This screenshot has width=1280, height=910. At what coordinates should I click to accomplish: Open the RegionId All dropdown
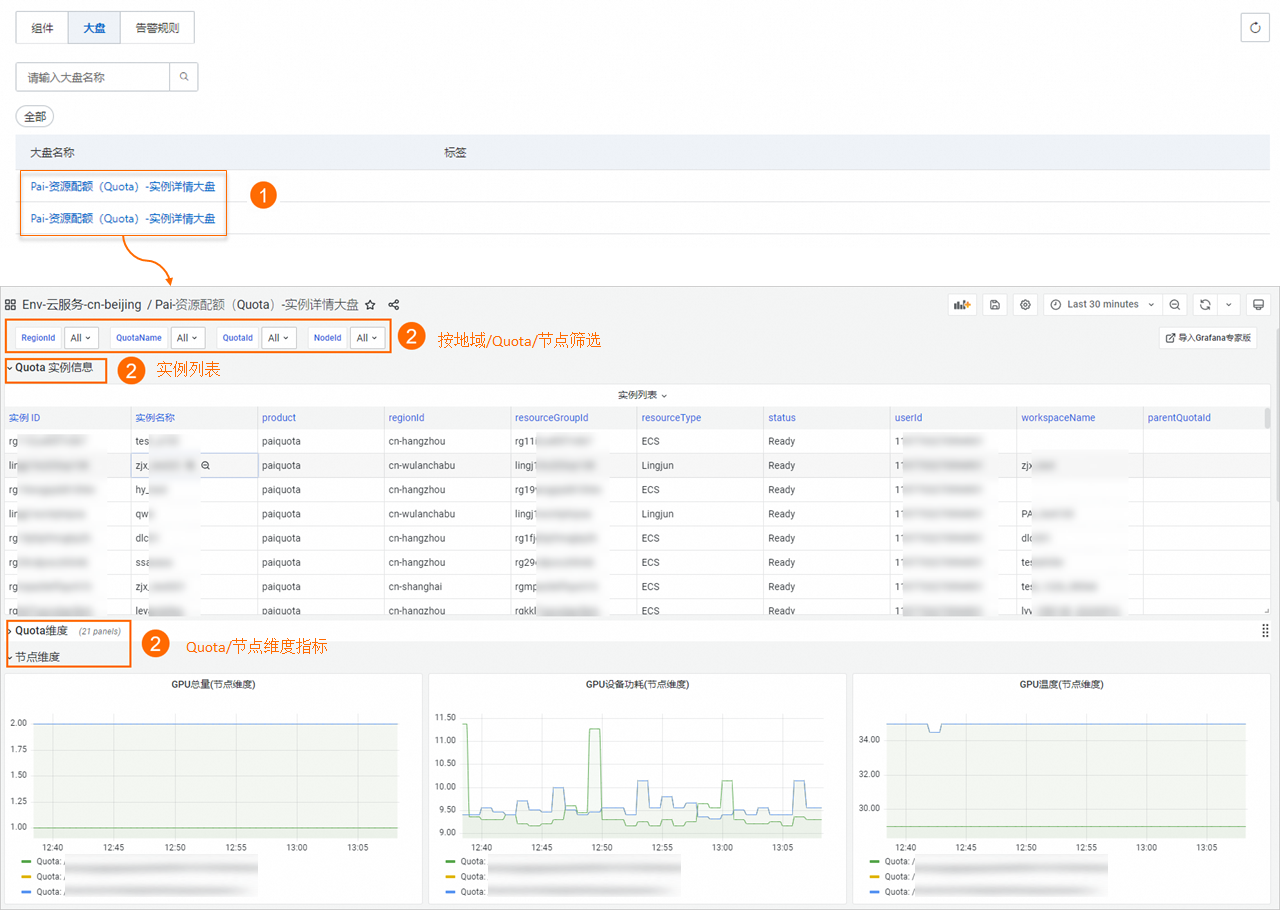coord(81,338)
